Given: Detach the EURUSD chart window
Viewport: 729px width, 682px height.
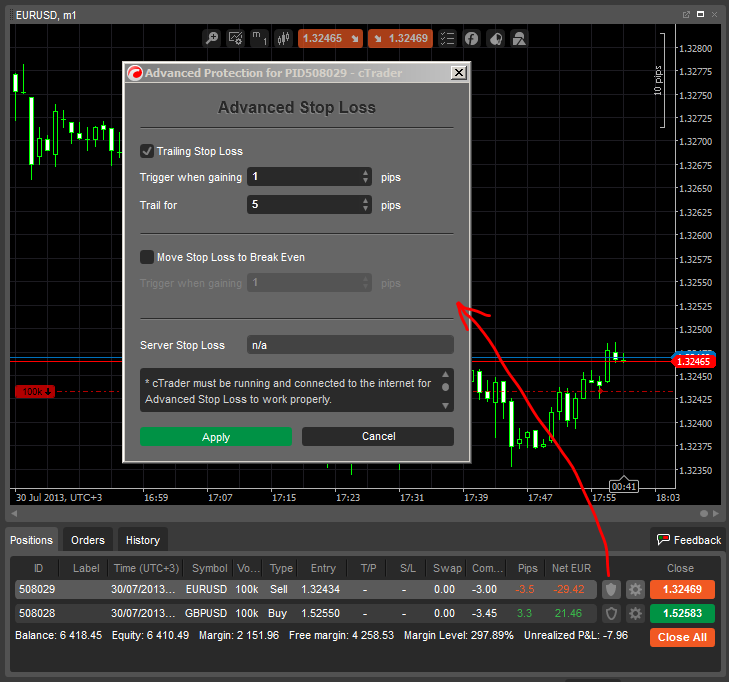Looking at the screenshot, I should click(x=686, y=15).
